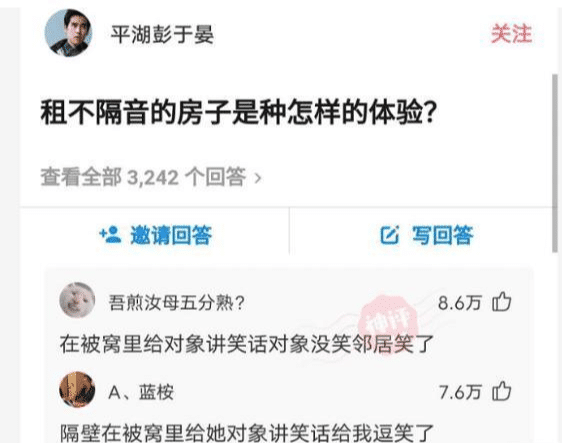
Task: Click the 7.6万 like count
Action: click(x=459, y=392)
